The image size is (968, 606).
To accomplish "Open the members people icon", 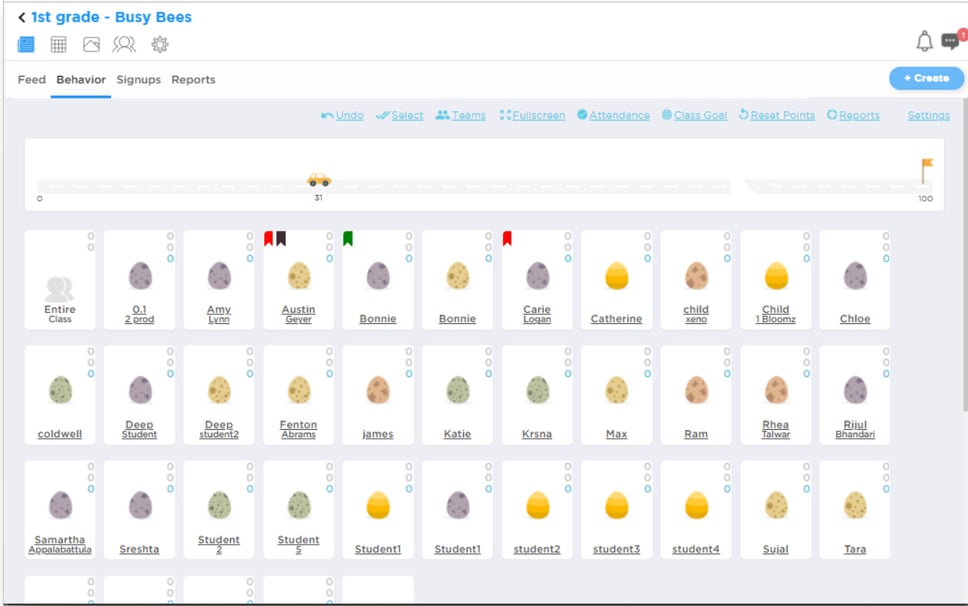I will tap(124, 44).
